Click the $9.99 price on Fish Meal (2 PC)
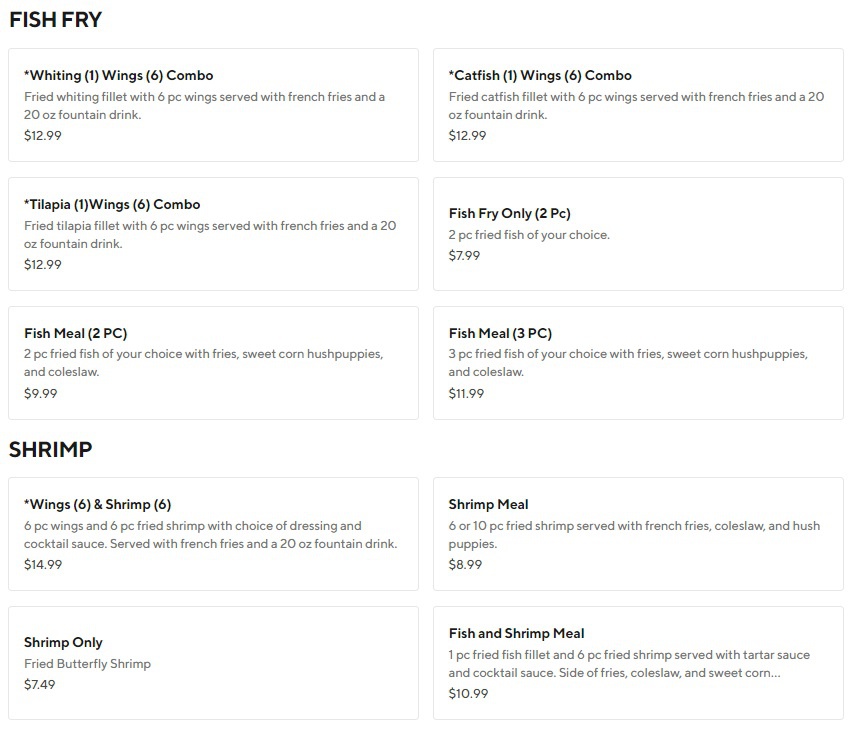 click(41, 394)
